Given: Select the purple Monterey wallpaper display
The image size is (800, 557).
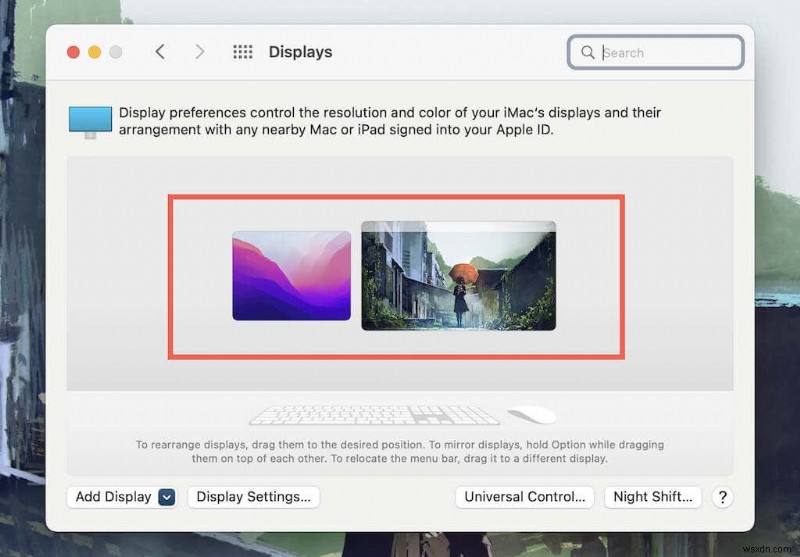Looking at the screenshot, I should 291,275.
